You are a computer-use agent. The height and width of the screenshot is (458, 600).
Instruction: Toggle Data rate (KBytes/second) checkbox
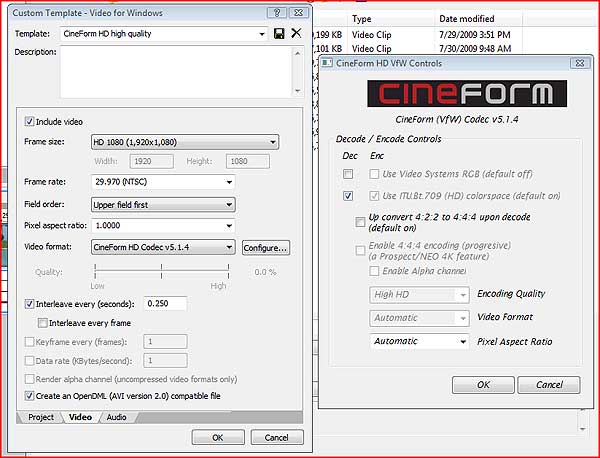tap(29, 360)
